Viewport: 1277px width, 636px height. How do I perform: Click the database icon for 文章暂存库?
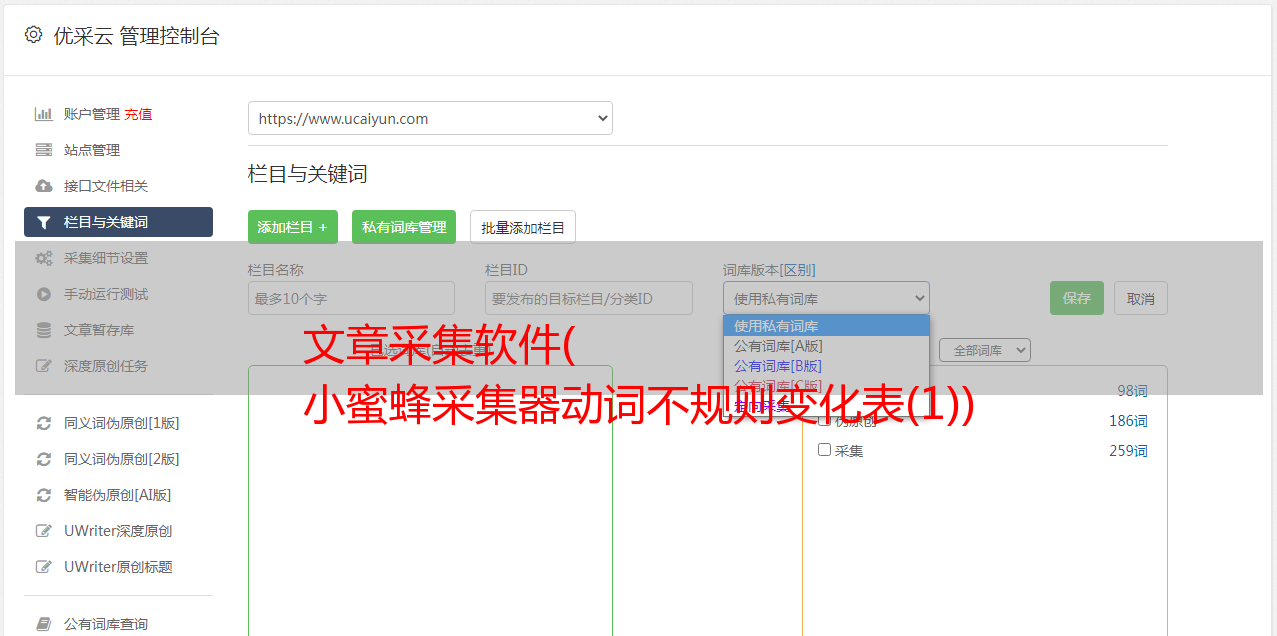tap(43, 330)
